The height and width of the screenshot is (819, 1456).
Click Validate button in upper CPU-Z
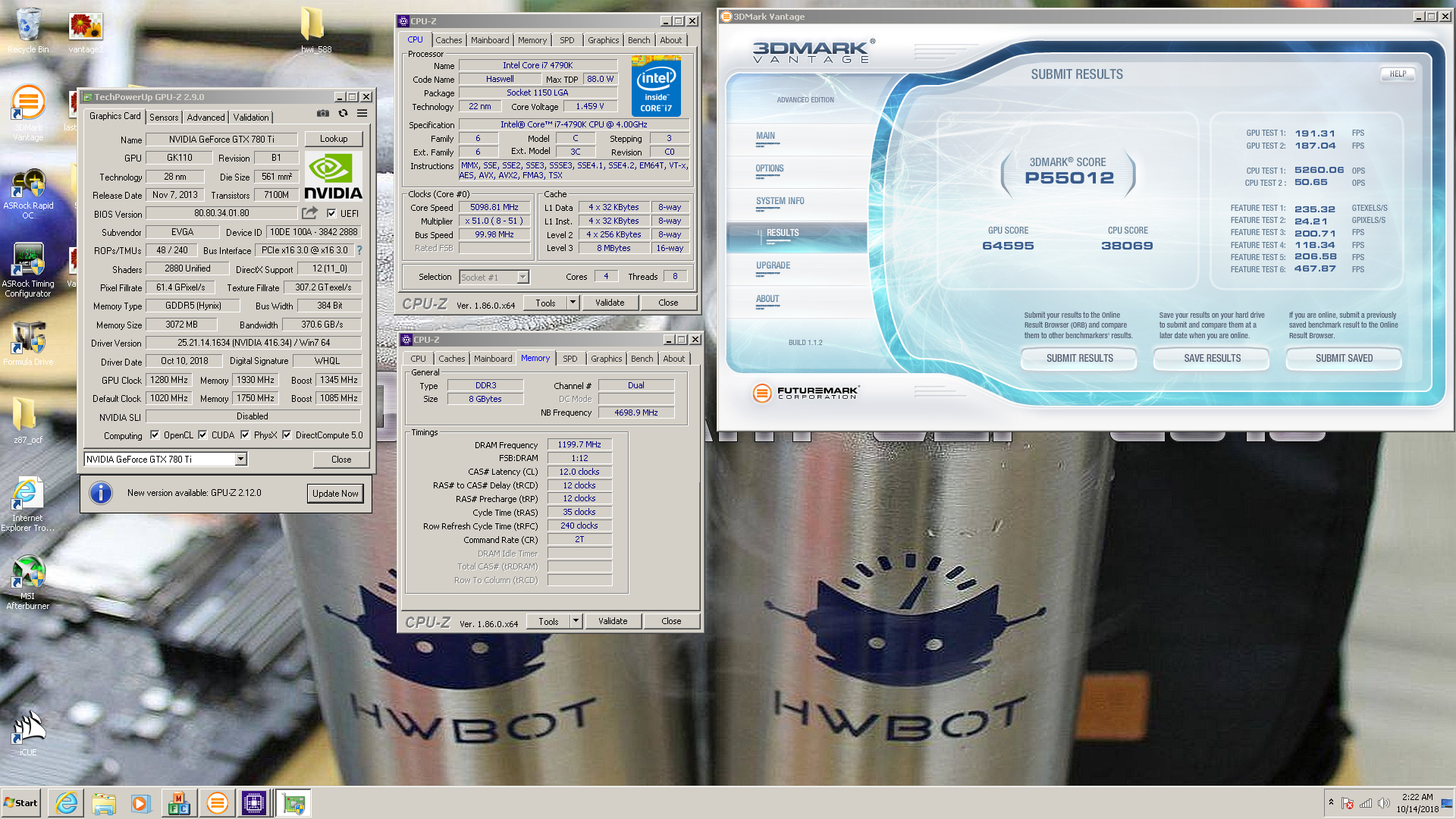coord(610,303)
